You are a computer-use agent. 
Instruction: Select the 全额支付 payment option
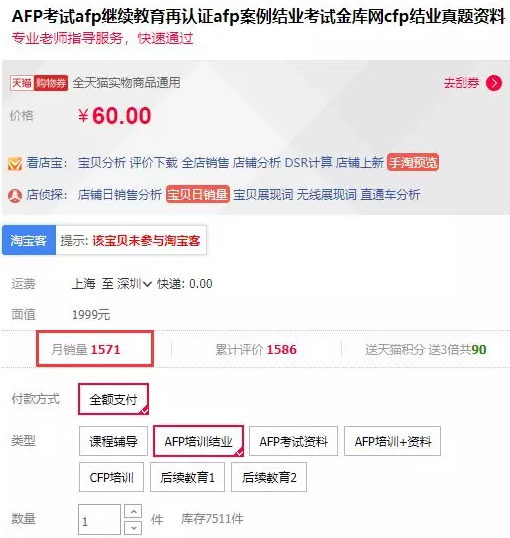point(113,399)
